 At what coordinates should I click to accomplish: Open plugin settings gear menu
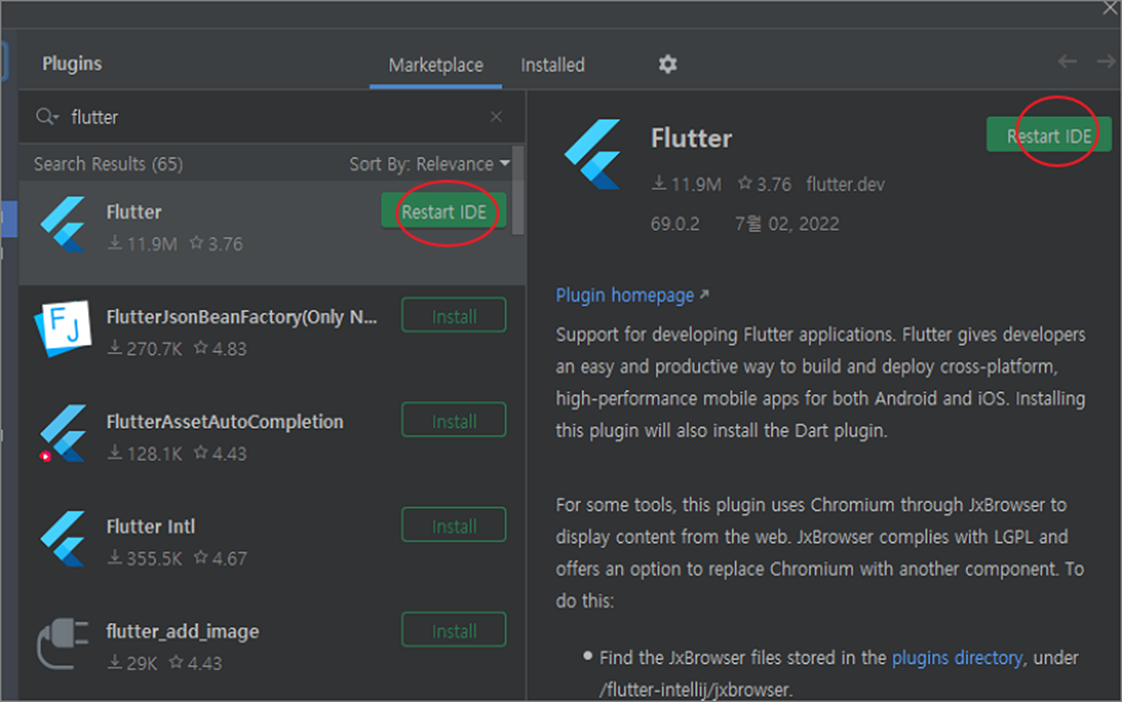click(667, 64)
